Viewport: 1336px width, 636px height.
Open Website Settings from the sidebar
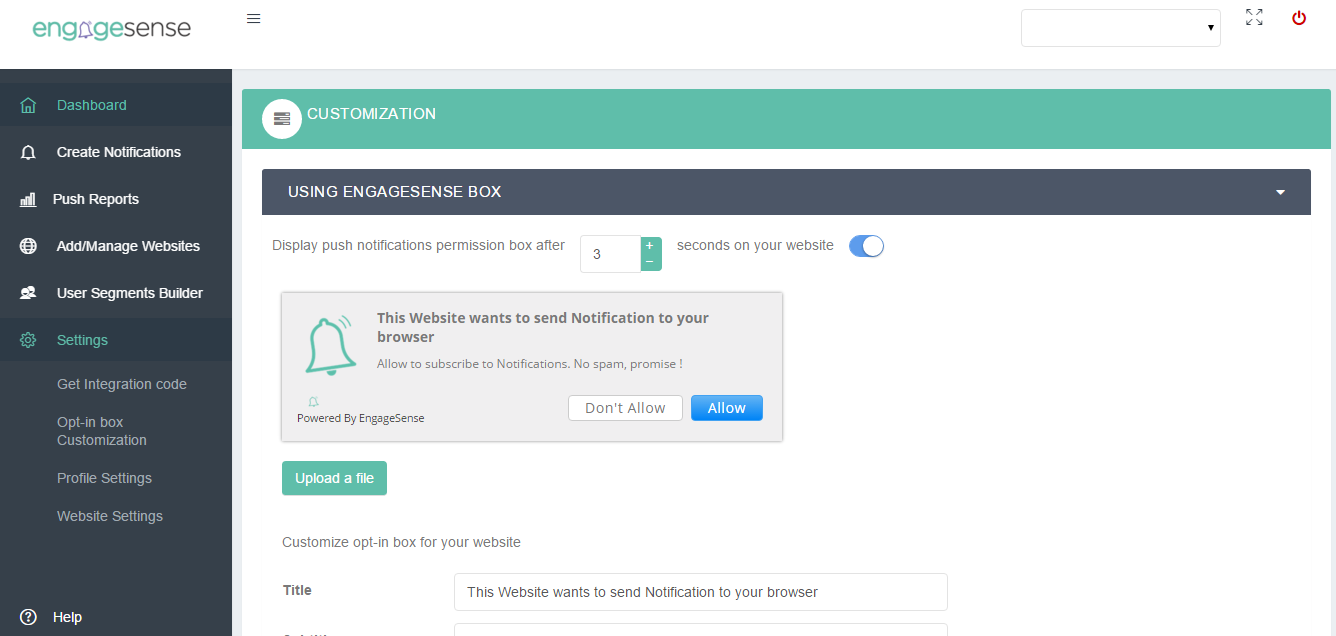tap(110, 516)
